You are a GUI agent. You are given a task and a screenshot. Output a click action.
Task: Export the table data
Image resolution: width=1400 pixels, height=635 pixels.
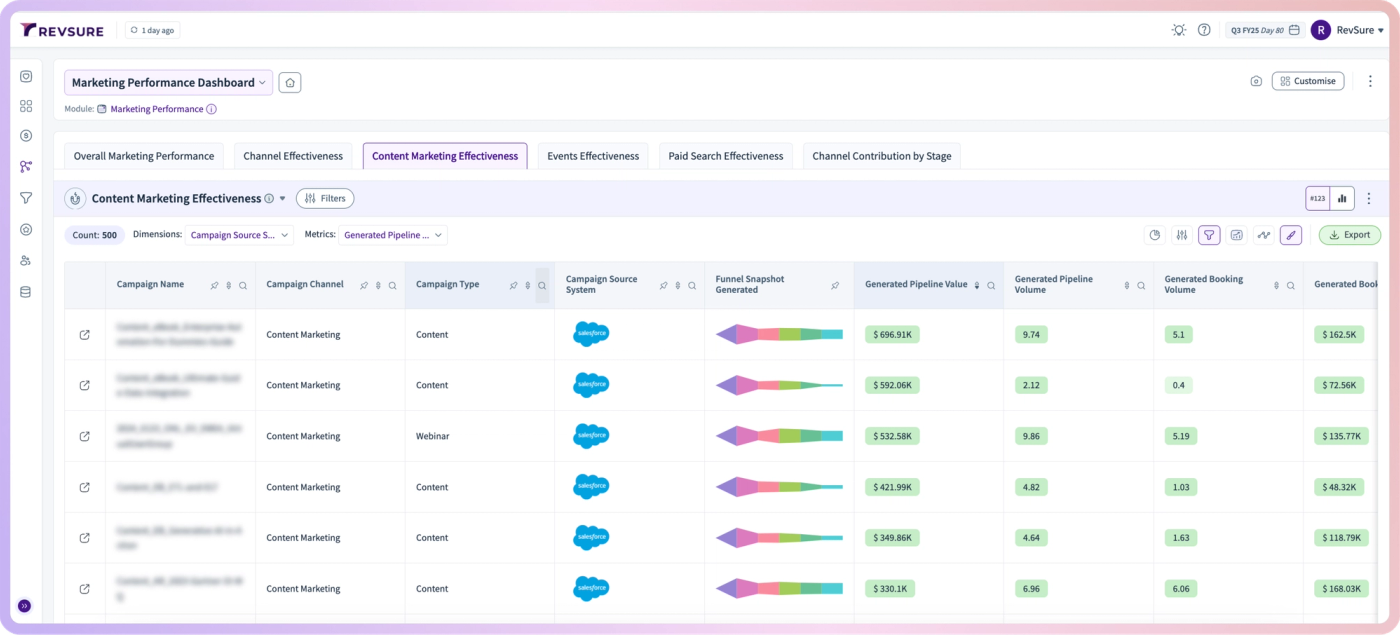point(1350,235)
